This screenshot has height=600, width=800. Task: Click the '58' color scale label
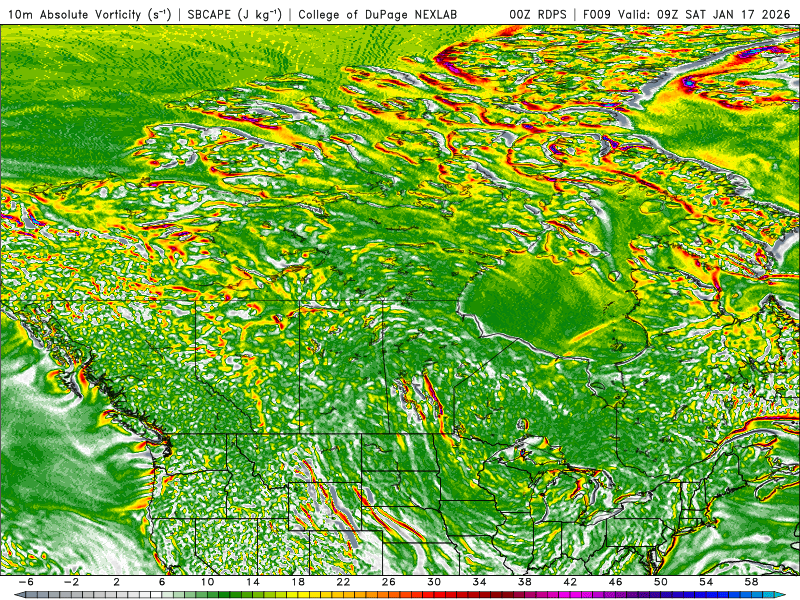tap(751, 582)
